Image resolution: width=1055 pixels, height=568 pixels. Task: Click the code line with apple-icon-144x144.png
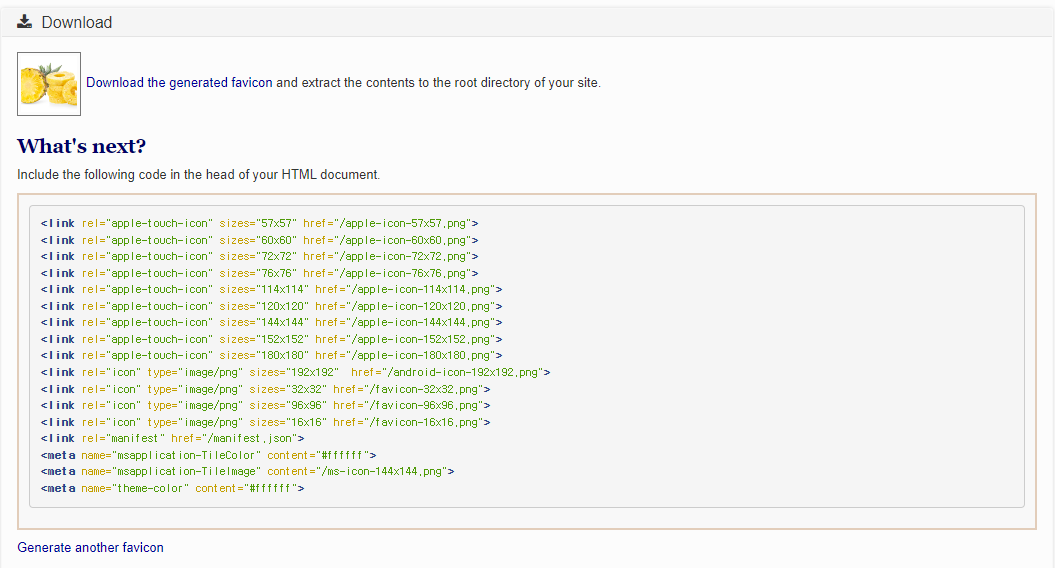click(x=272, y=322)
